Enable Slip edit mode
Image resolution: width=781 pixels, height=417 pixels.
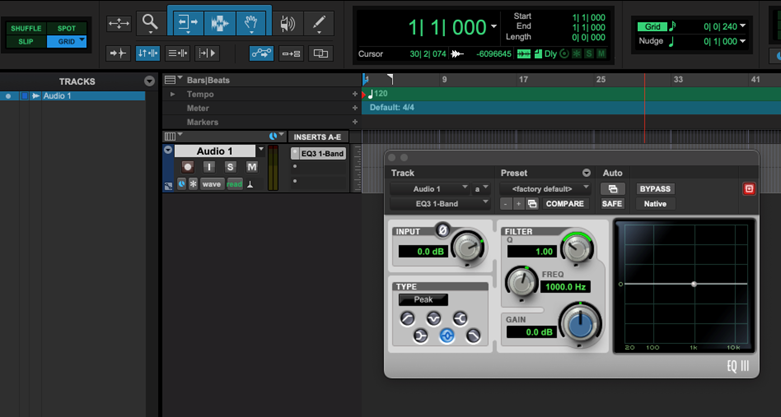click(x=26, y=42)
